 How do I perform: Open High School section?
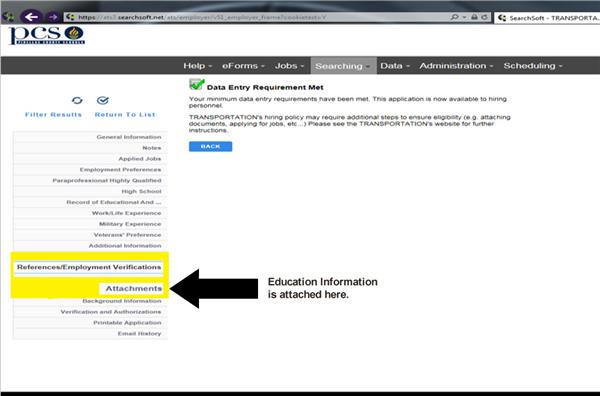(x=90, y=191)
